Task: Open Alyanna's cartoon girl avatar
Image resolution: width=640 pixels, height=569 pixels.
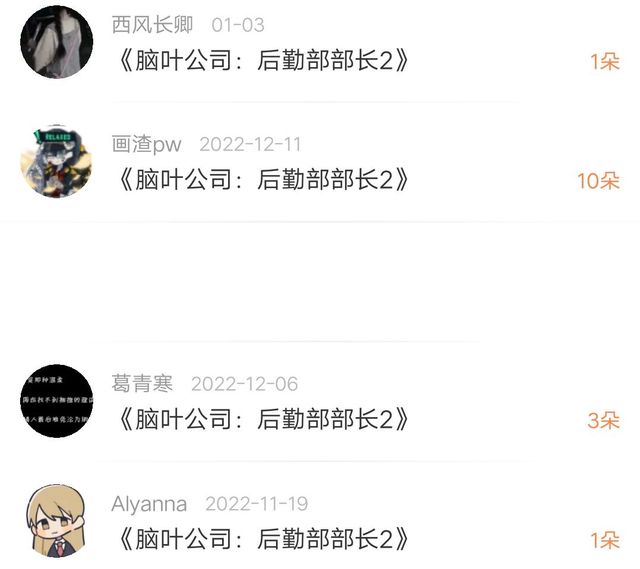Action: (57, 521)
